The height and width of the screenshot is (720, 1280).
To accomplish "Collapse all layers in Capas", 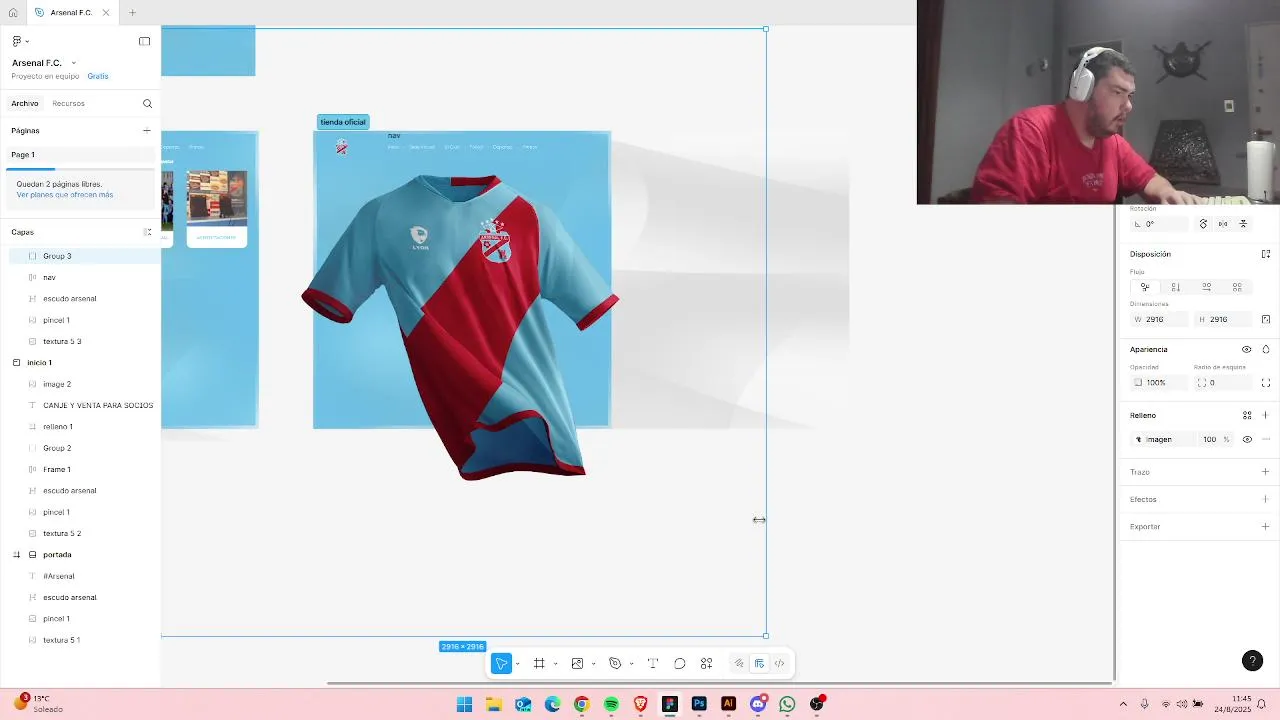I will tap(147, 232).
